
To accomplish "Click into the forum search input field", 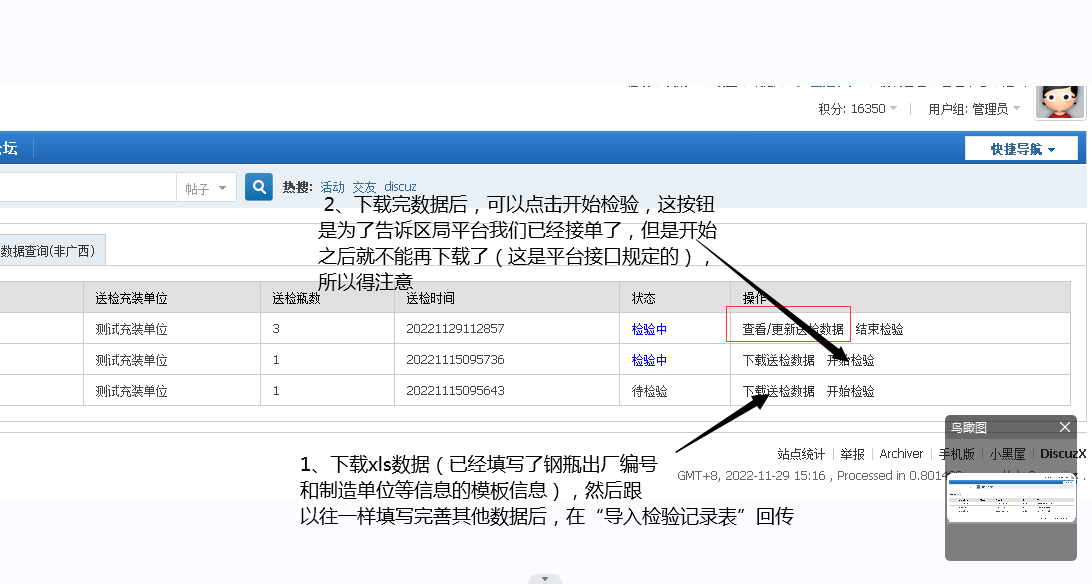I will [90, 186].
